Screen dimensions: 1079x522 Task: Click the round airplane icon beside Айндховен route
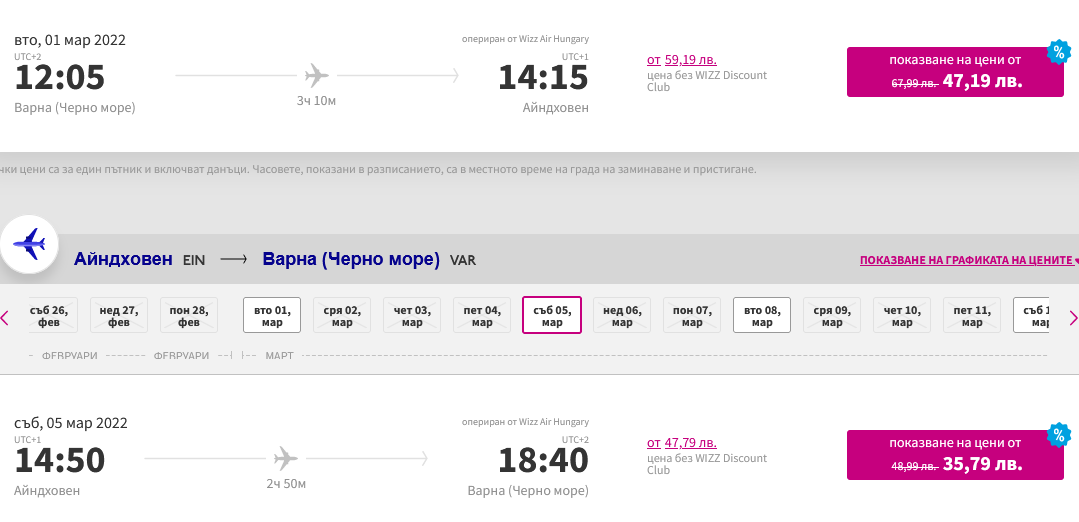pyautogui.click(x=30, y=244)
